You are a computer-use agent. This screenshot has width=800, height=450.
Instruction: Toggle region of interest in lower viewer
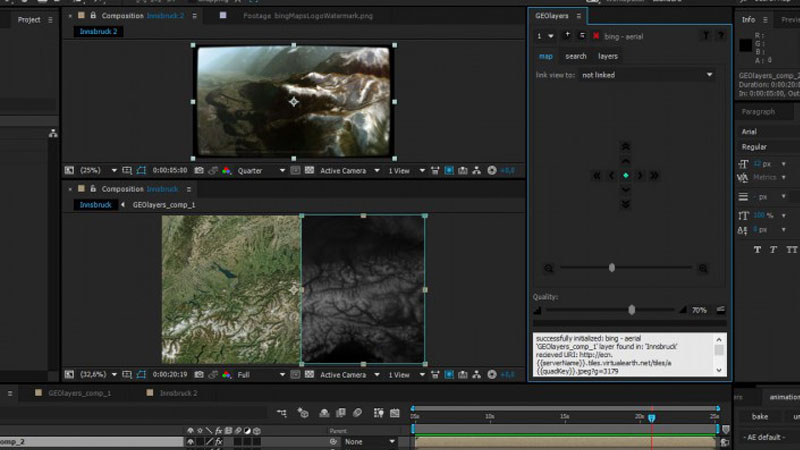(x=295, y=374)
